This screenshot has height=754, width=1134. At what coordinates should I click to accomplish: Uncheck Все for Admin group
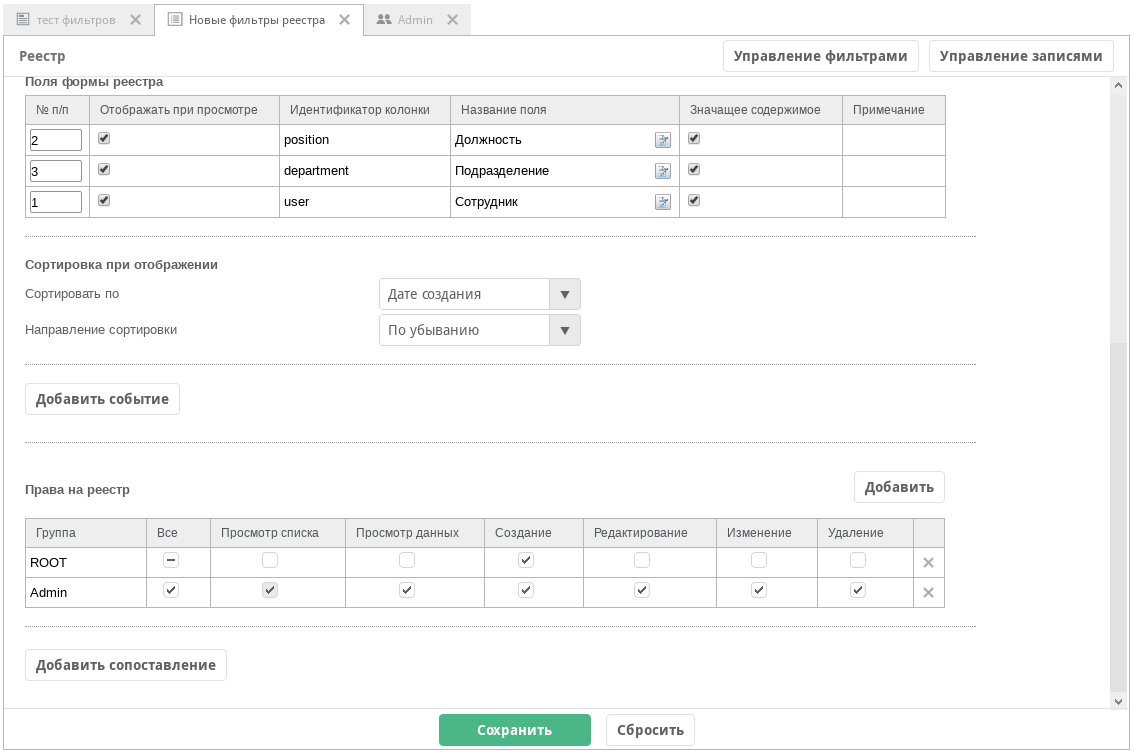click(x=171, y=591)
